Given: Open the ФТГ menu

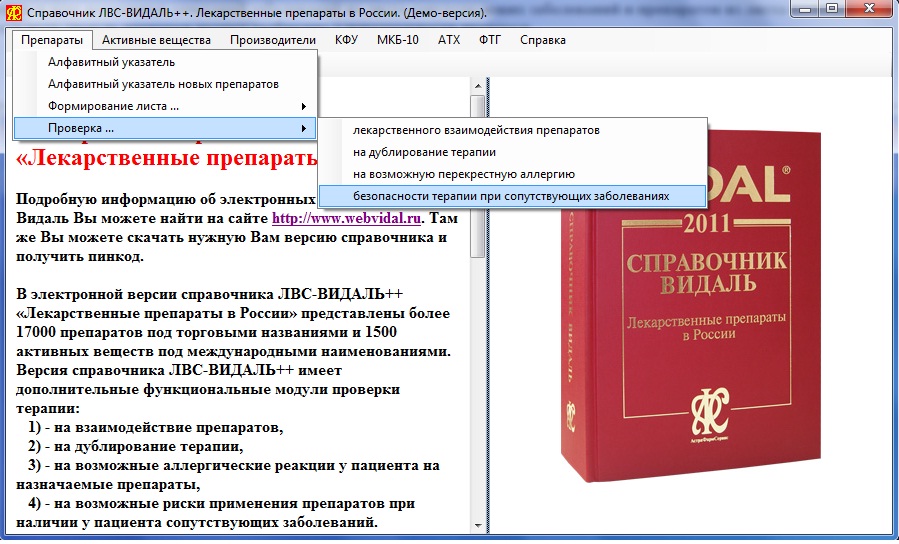Looking at the screenshot, I should coord(490,40).
